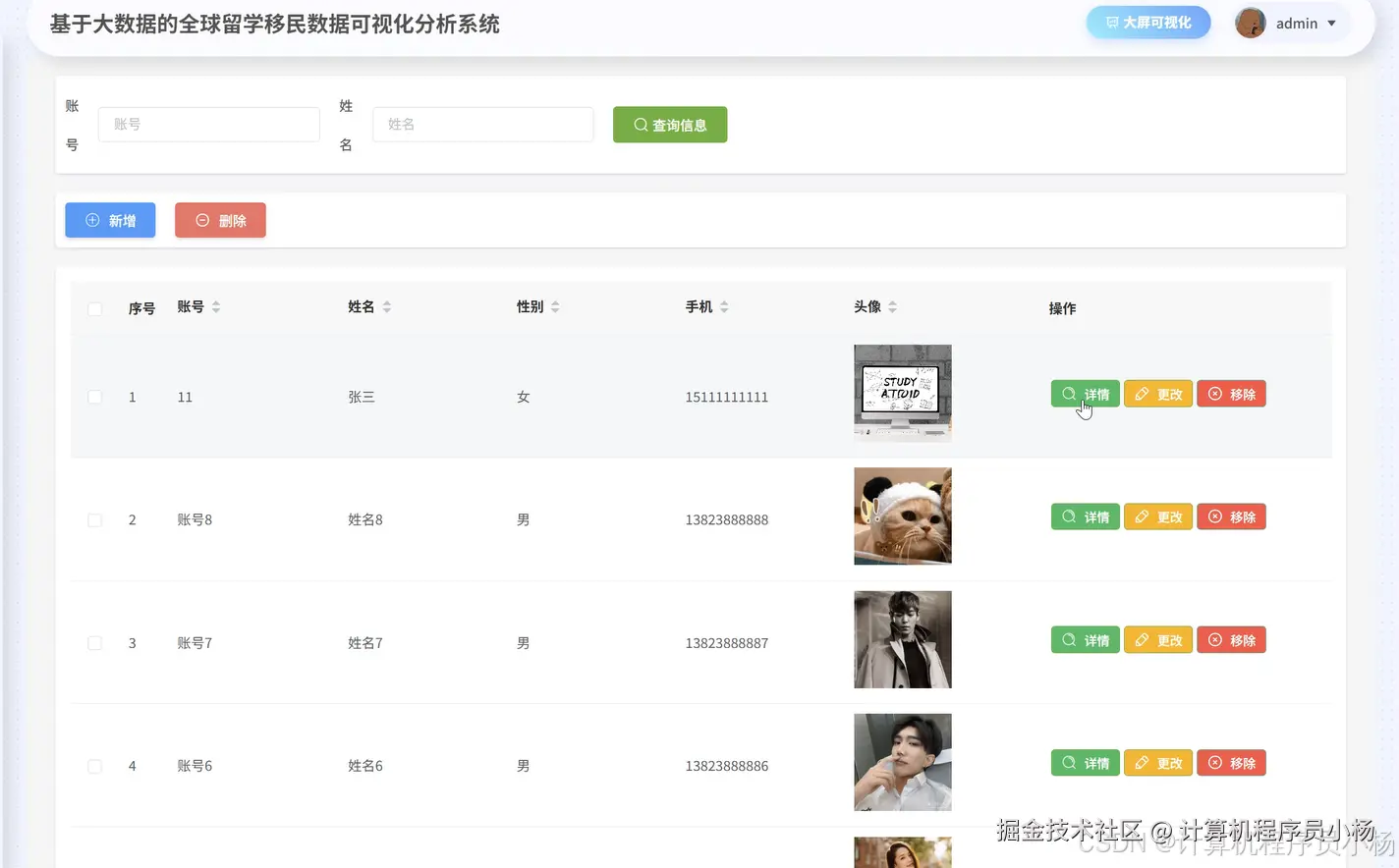
Task: Sort by 头像 column arrows
Action: point(892,307)
